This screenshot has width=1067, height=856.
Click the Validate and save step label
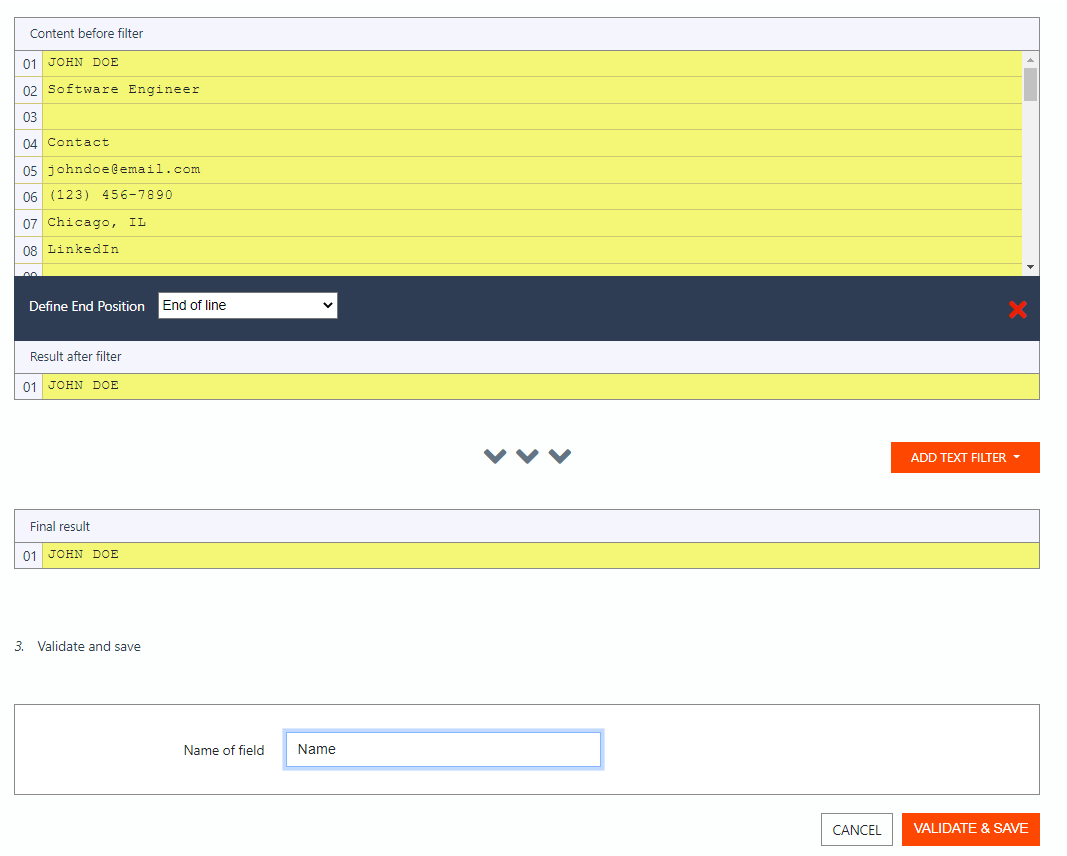[88, 646]
